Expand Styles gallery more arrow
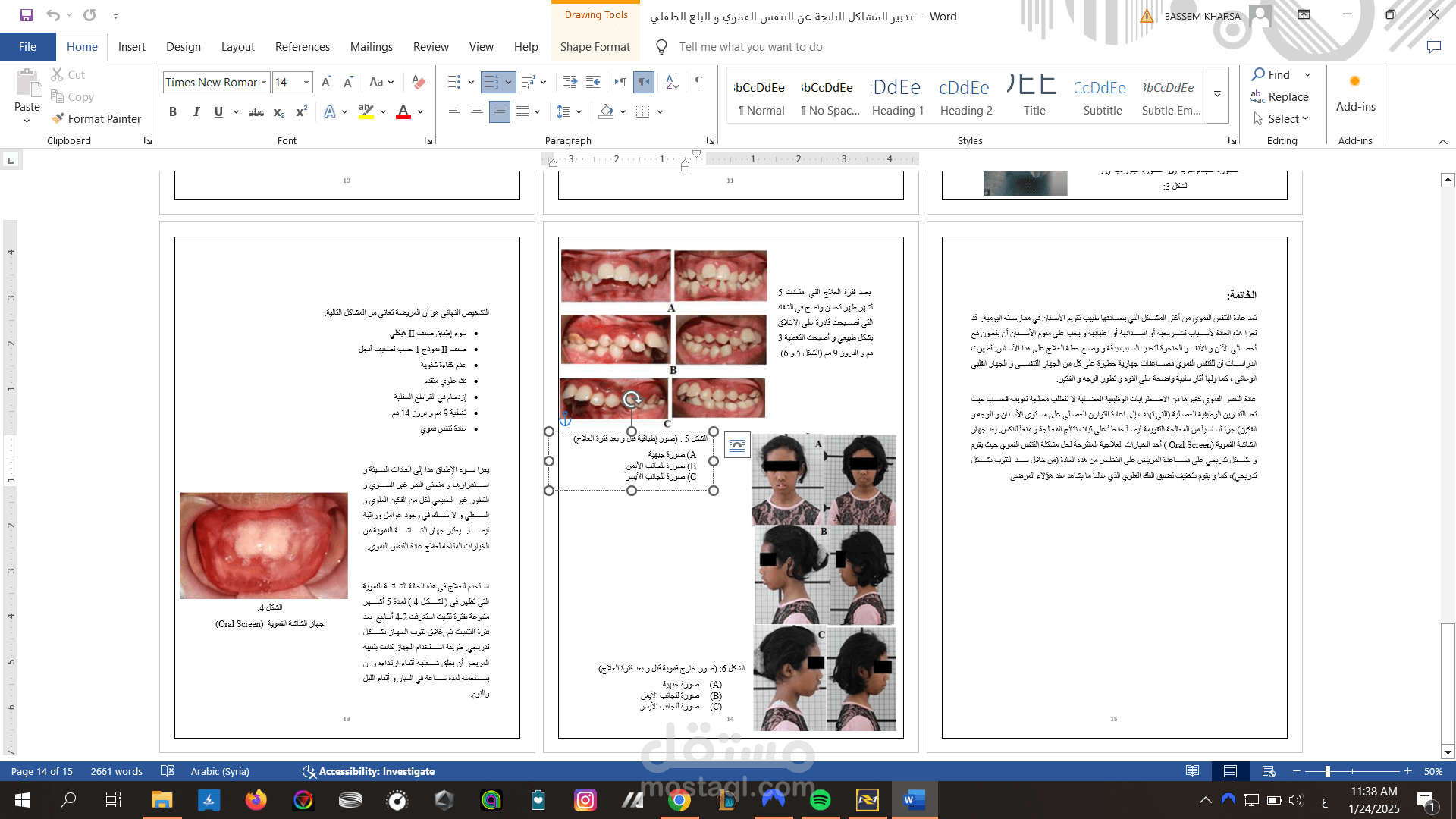The height and width of the screenshot is (819, 1456). coord(1217,94)
